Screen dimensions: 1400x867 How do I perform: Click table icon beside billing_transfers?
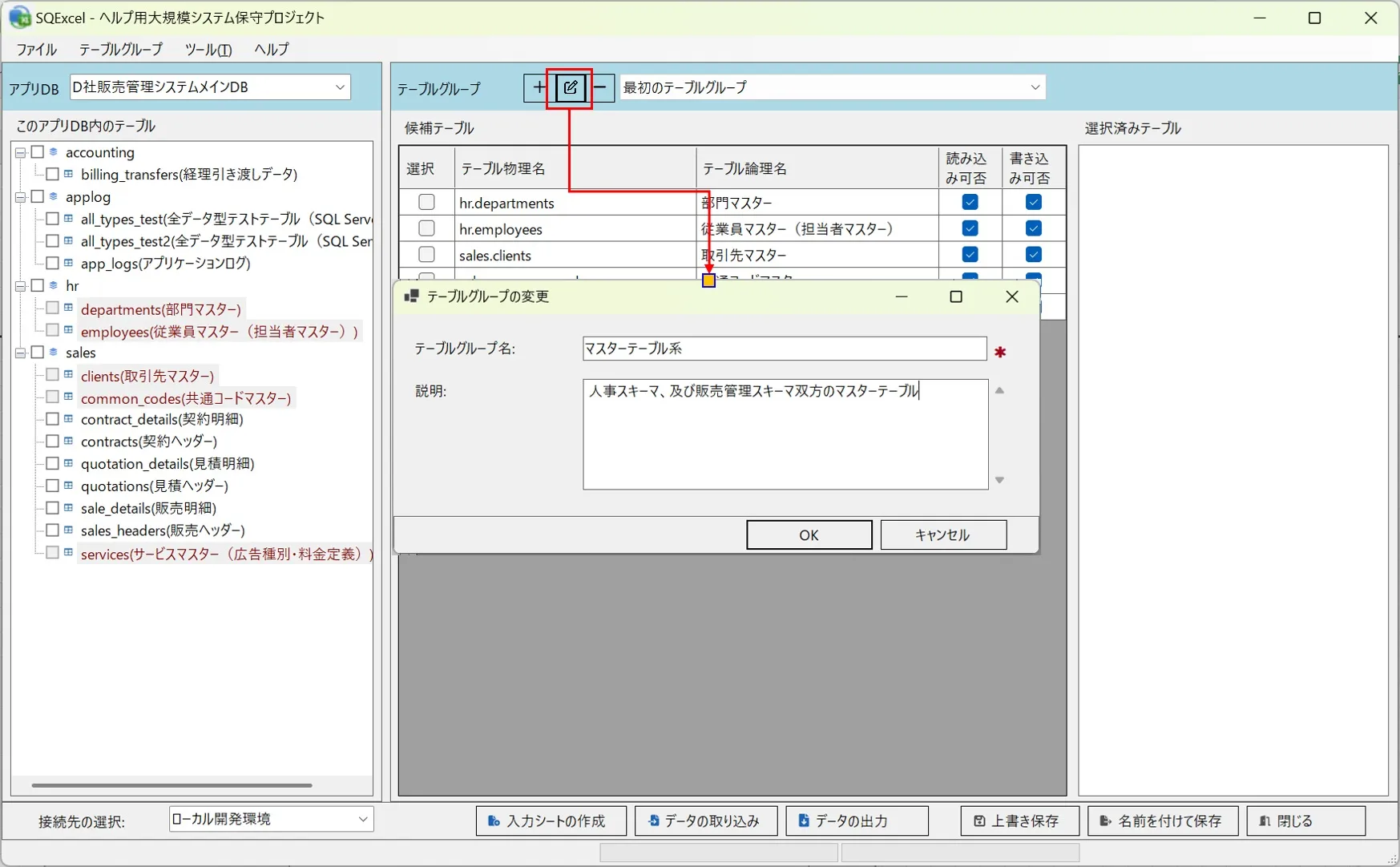click(x=69, y=174)
